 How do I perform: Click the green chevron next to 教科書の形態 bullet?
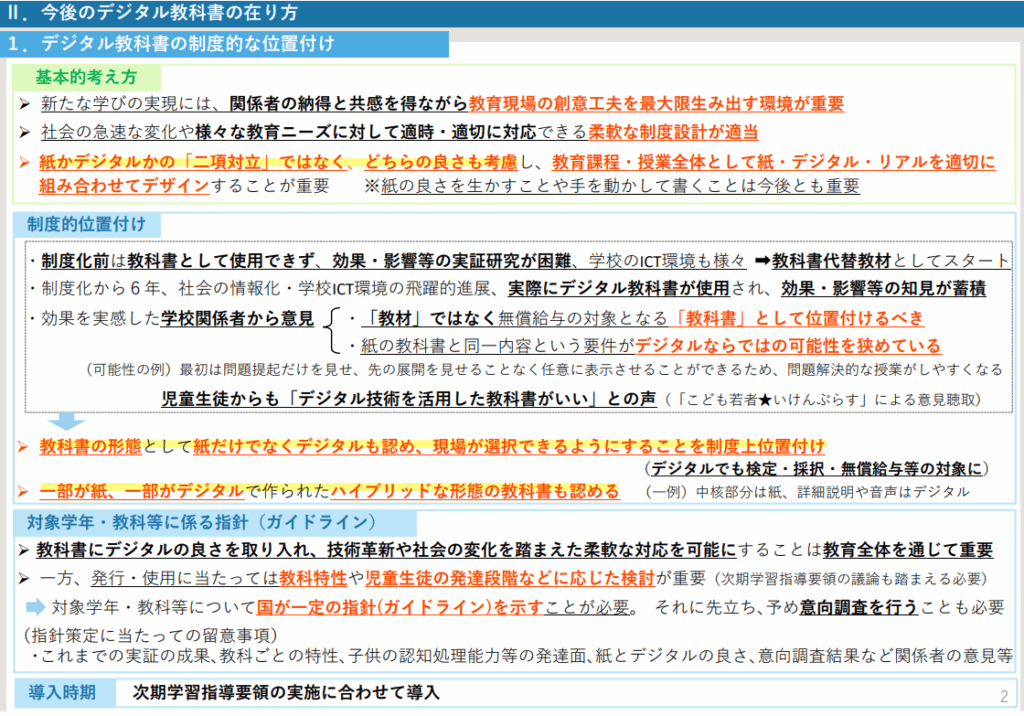point(24,446)
